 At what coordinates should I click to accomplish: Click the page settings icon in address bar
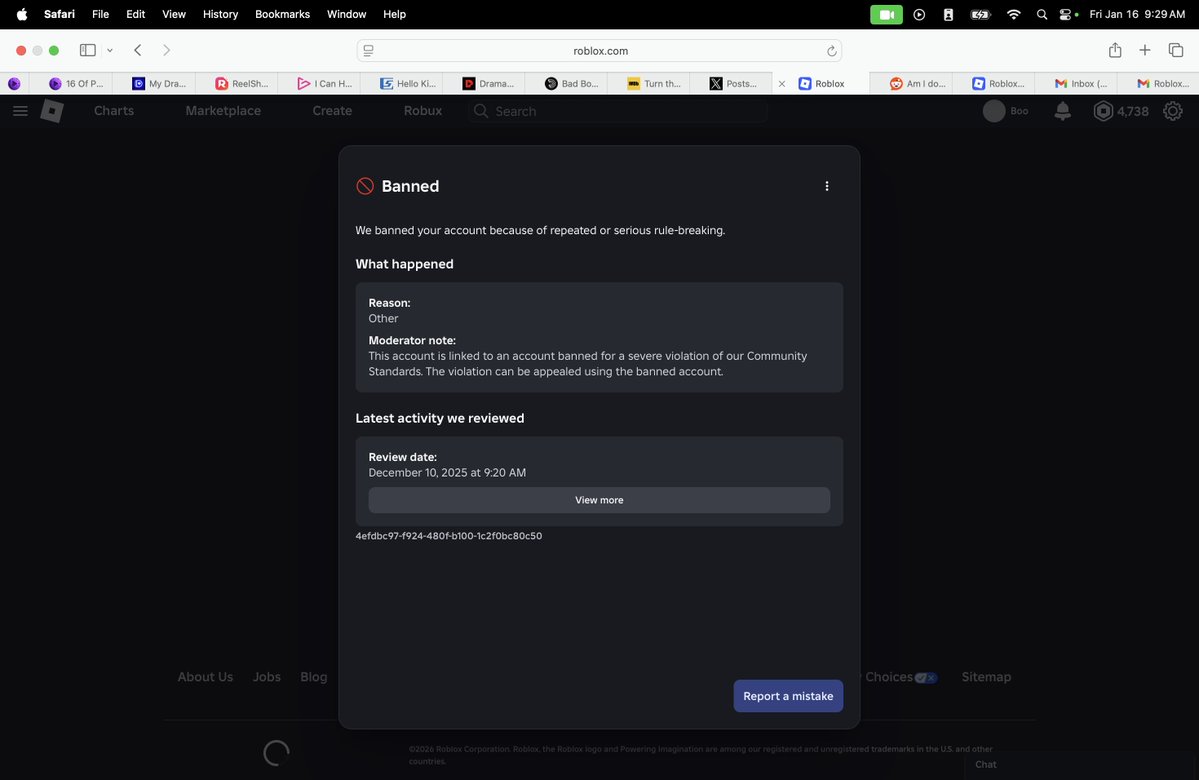tap(369, 50)
